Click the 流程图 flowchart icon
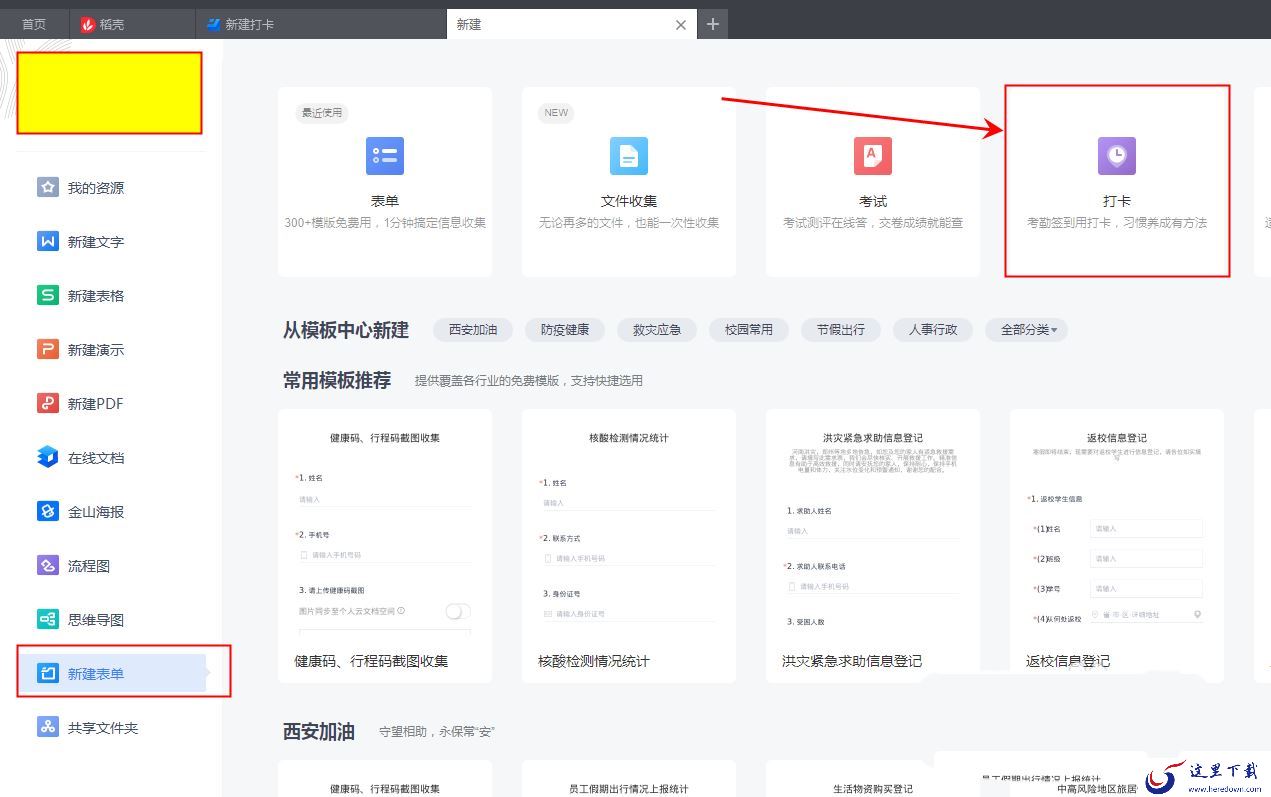Image resolution: width=1271 pixels, height=797 pixels. (x=48, y=565)
